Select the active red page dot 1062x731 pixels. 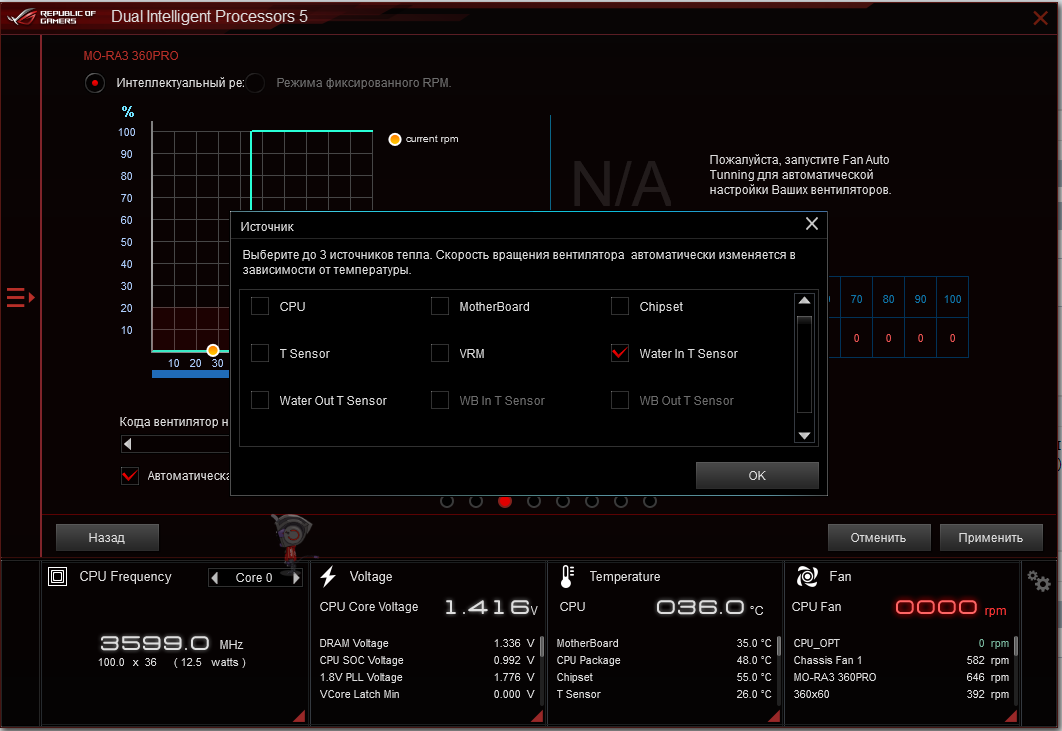(505, 501)
